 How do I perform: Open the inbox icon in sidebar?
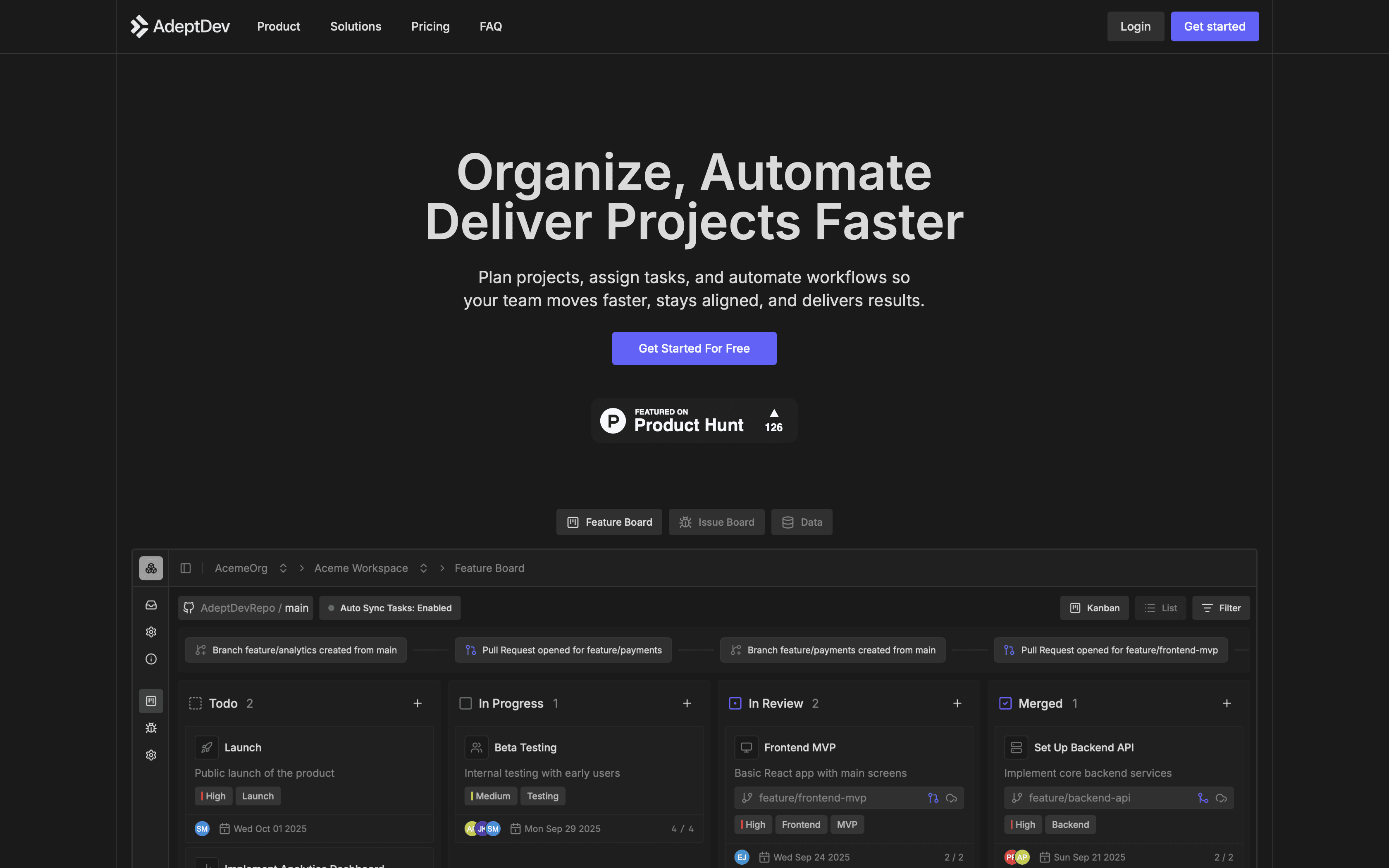point(151,605)
